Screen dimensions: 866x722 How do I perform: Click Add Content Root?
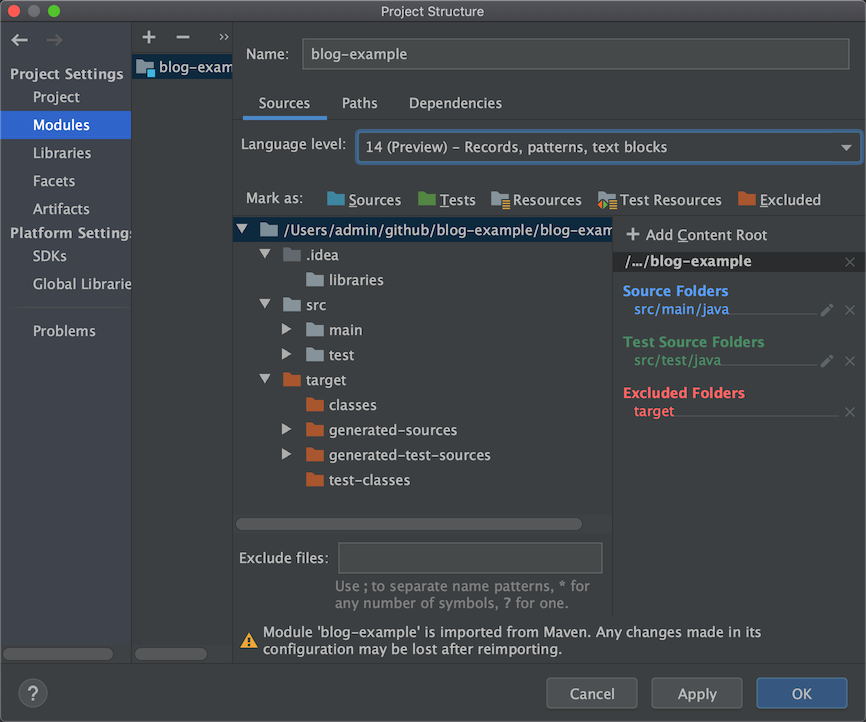point(696,235)
